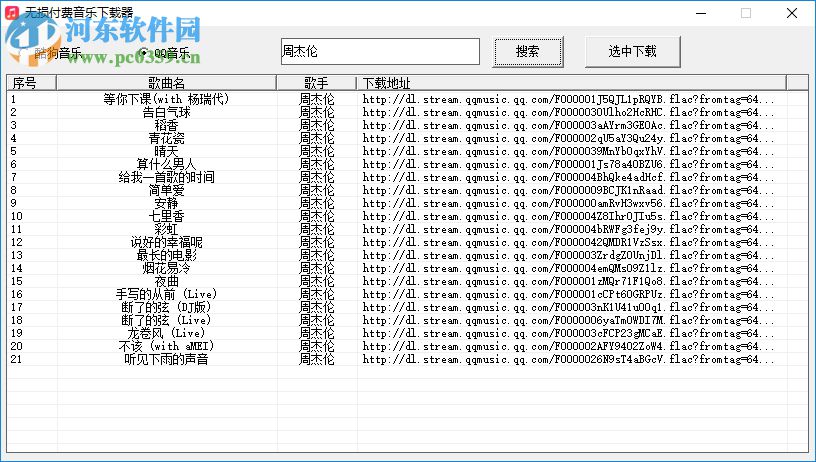Screen dimensions: 816x462
Task: Click row number 1 in 序号 column
Action: 14,99
